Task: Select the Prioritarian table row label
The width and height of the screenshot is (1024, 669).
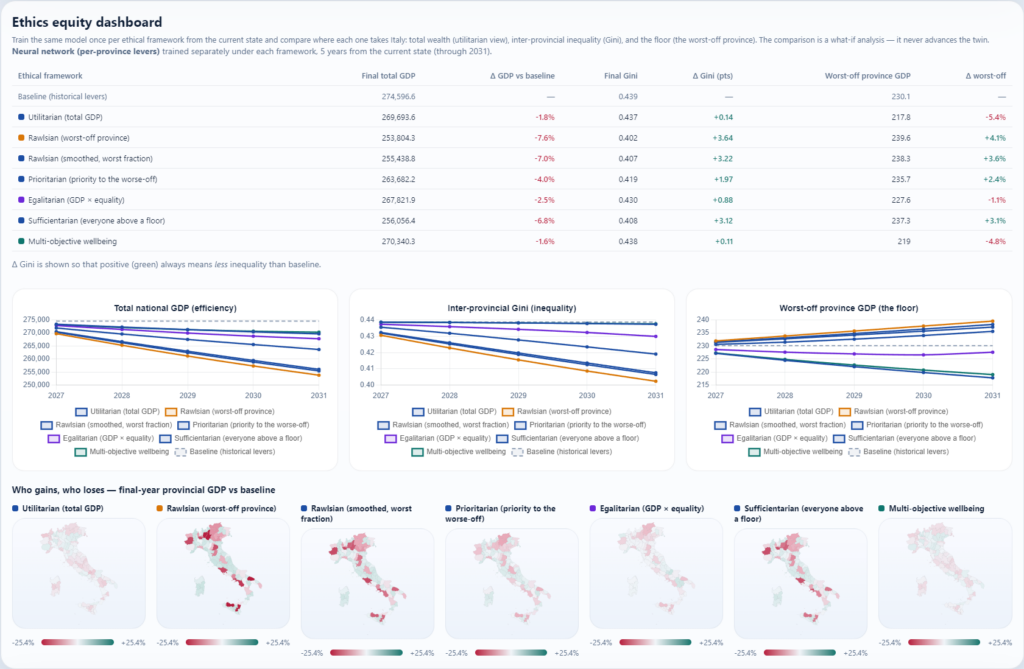Action: (93, 179)
